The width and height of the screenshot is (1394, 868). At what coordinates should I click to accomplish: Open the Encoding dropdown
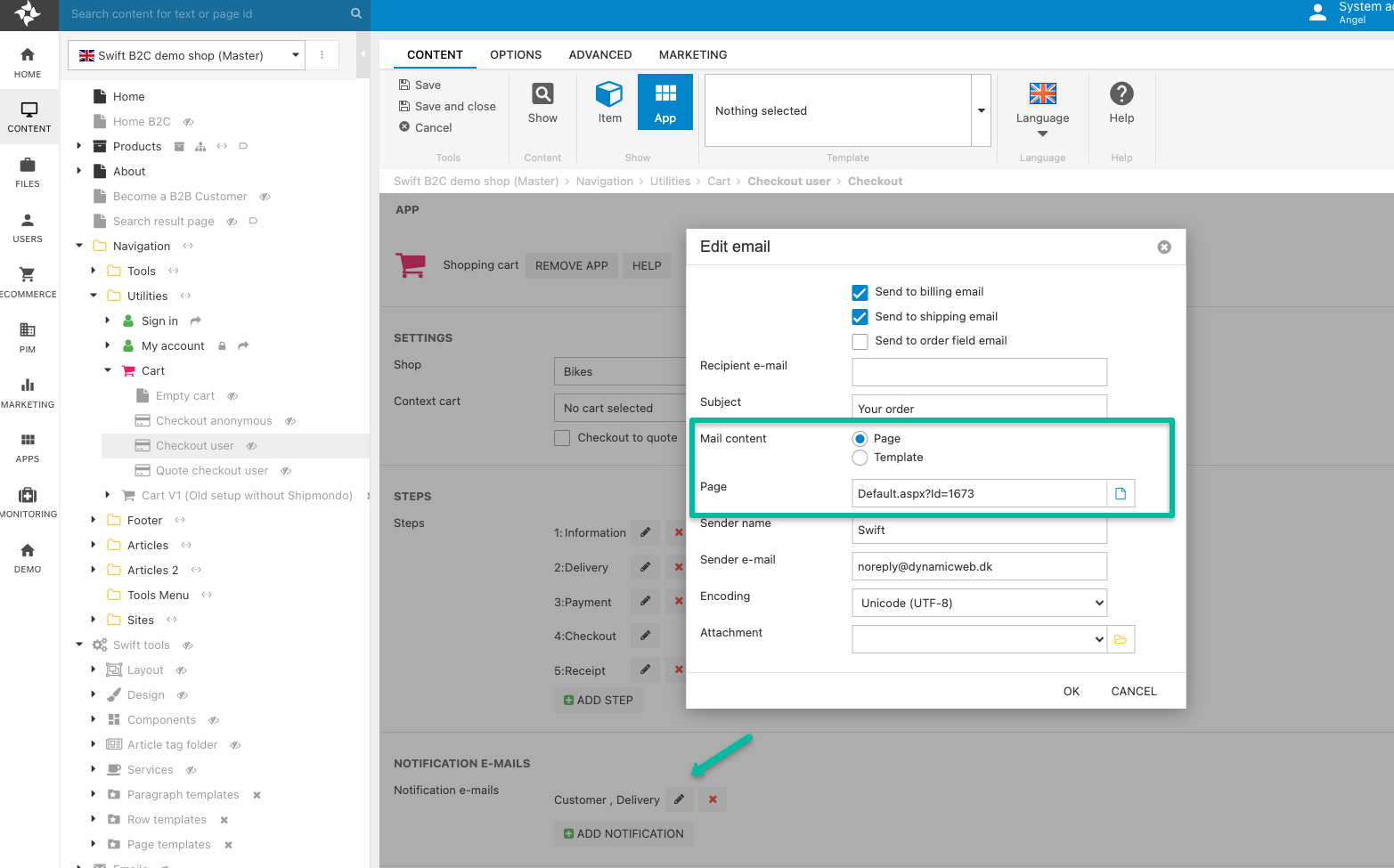(980, 603)
